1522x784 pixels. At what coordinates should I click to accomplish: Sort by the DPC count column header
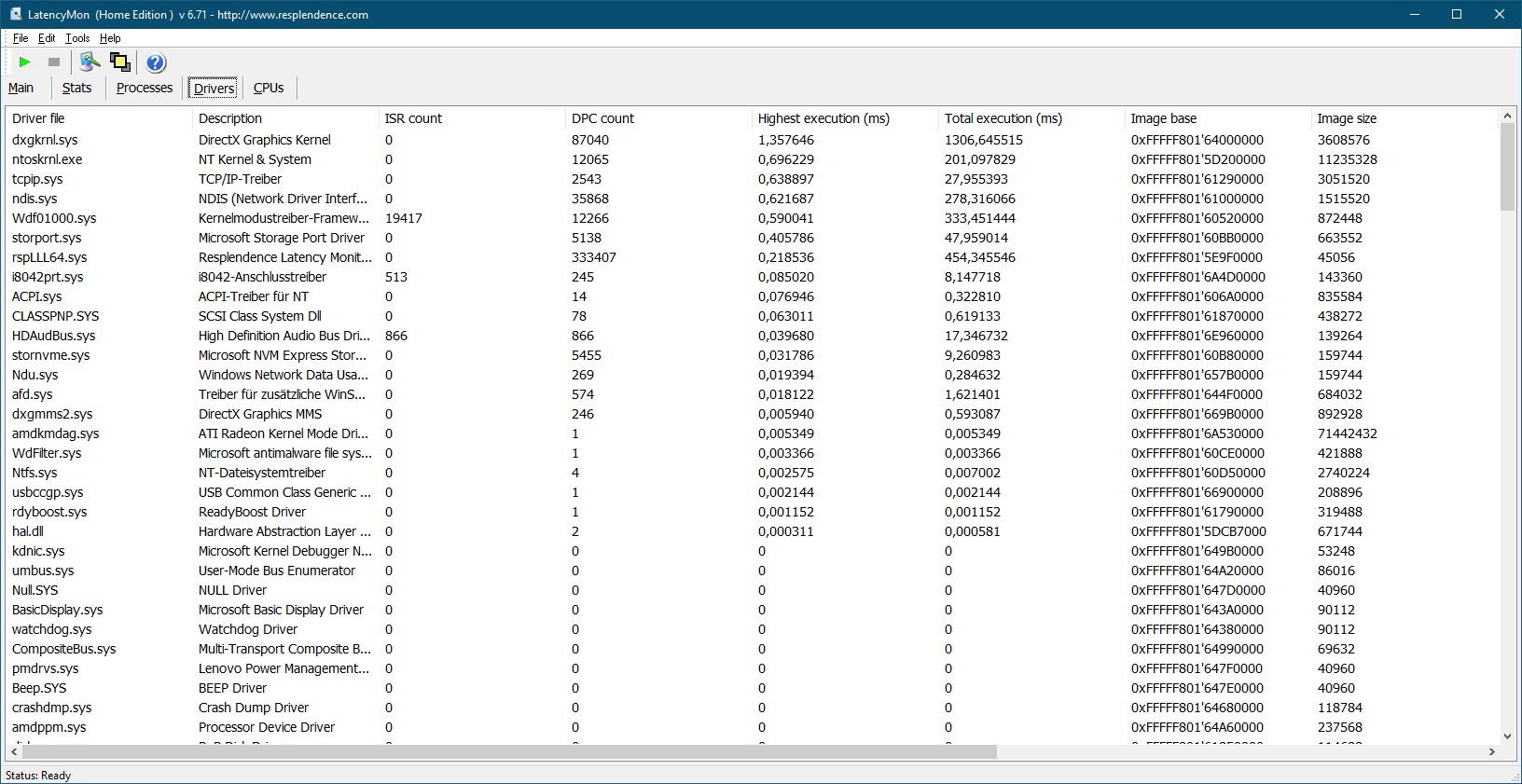click(x=658, y=118)
